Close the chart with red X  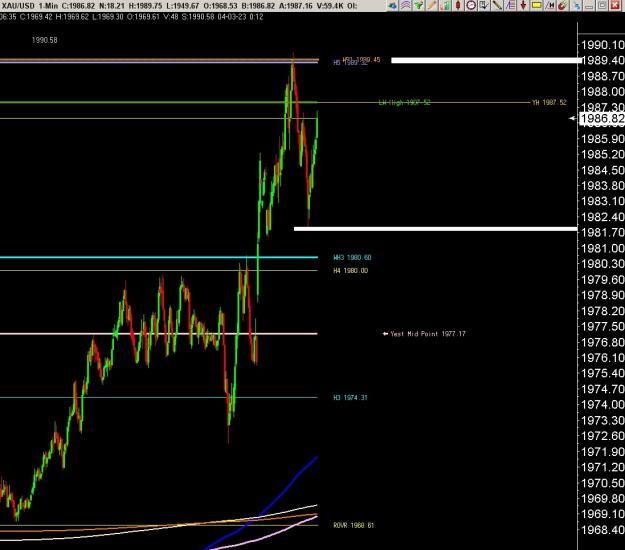(x=615, y=6)
